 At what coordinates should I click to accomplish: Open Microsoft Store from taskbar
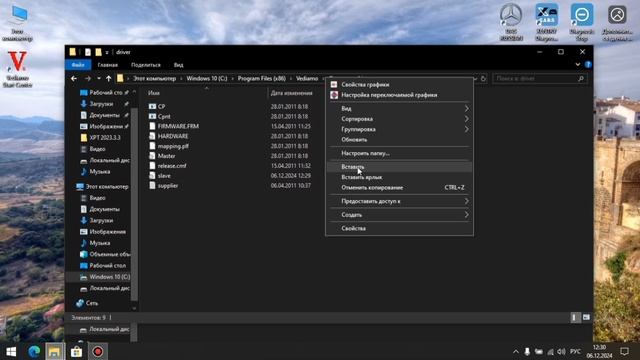point(76,351)
